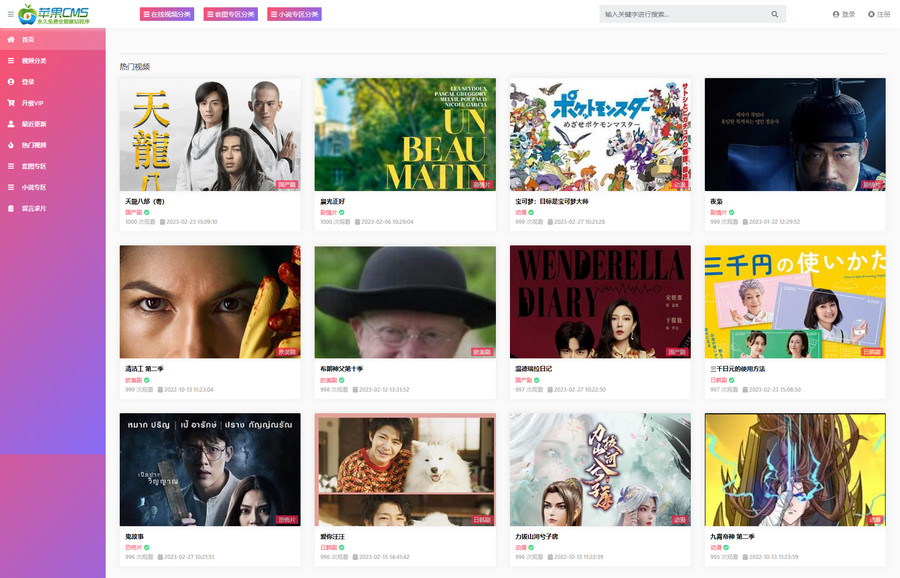Click the 苹果CMS apple logo
Screen dimensions: 900x578
27,15
